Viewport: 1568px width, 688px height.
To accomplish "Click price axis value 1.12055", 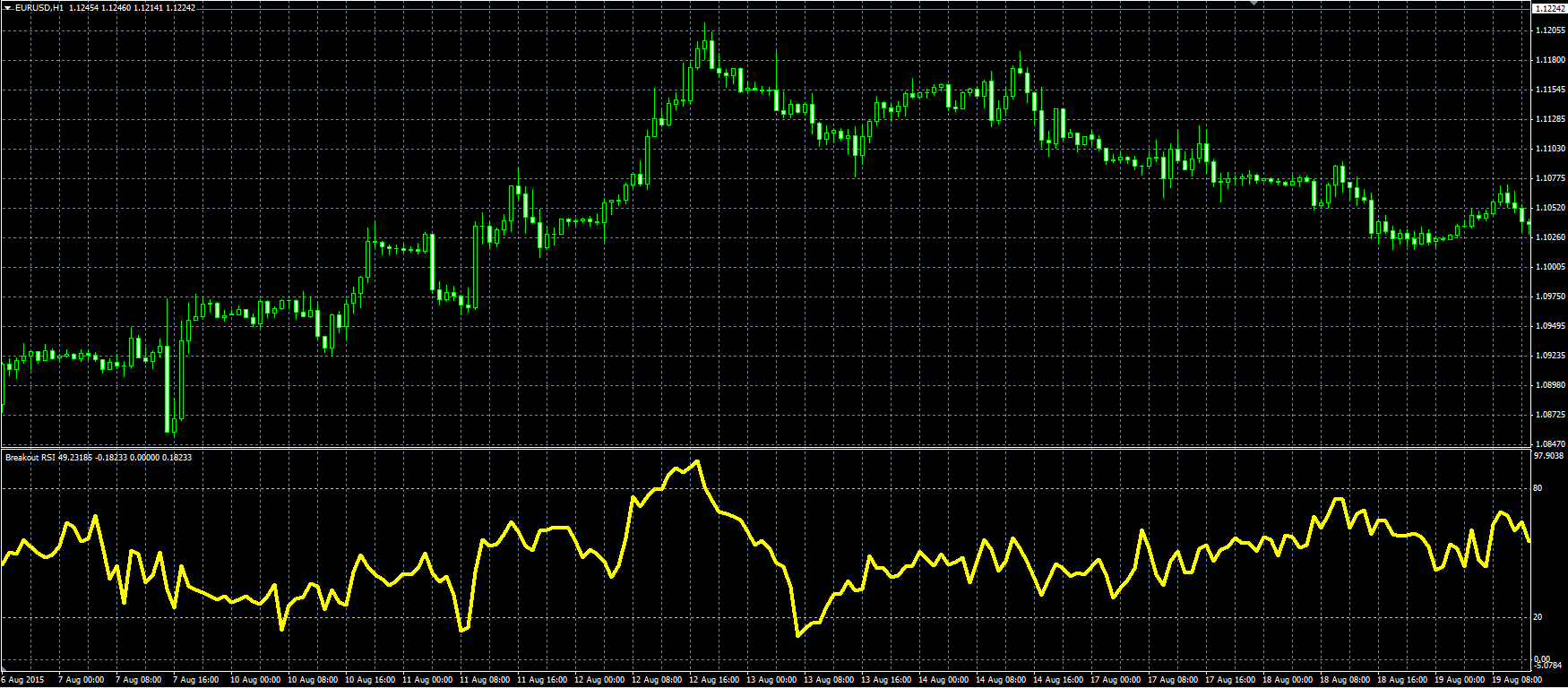I will click(x=1550, y=30).
